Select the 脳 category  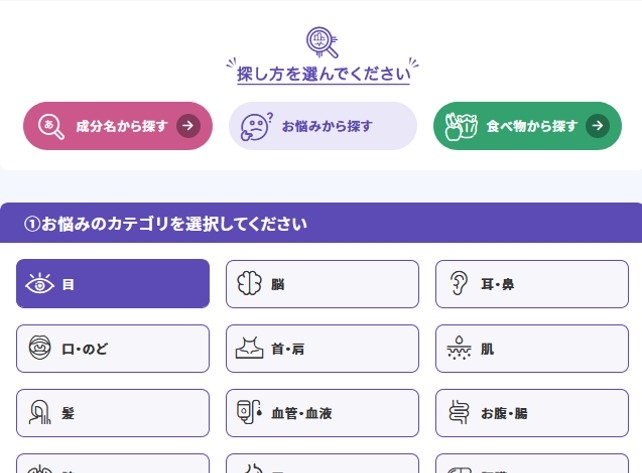coord(322,284)
